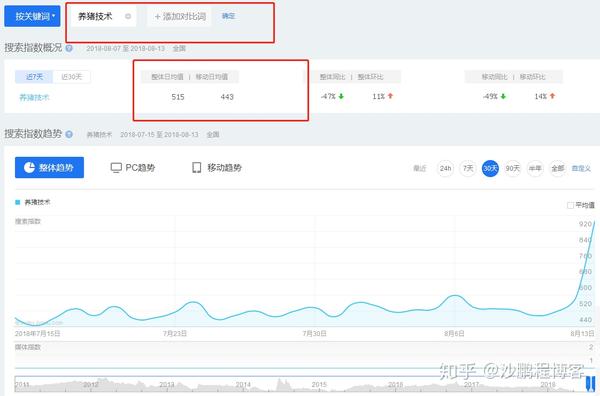
Task: Remove keyword 养猪技术 via its clear icon
Action: [x=128, y=16]
